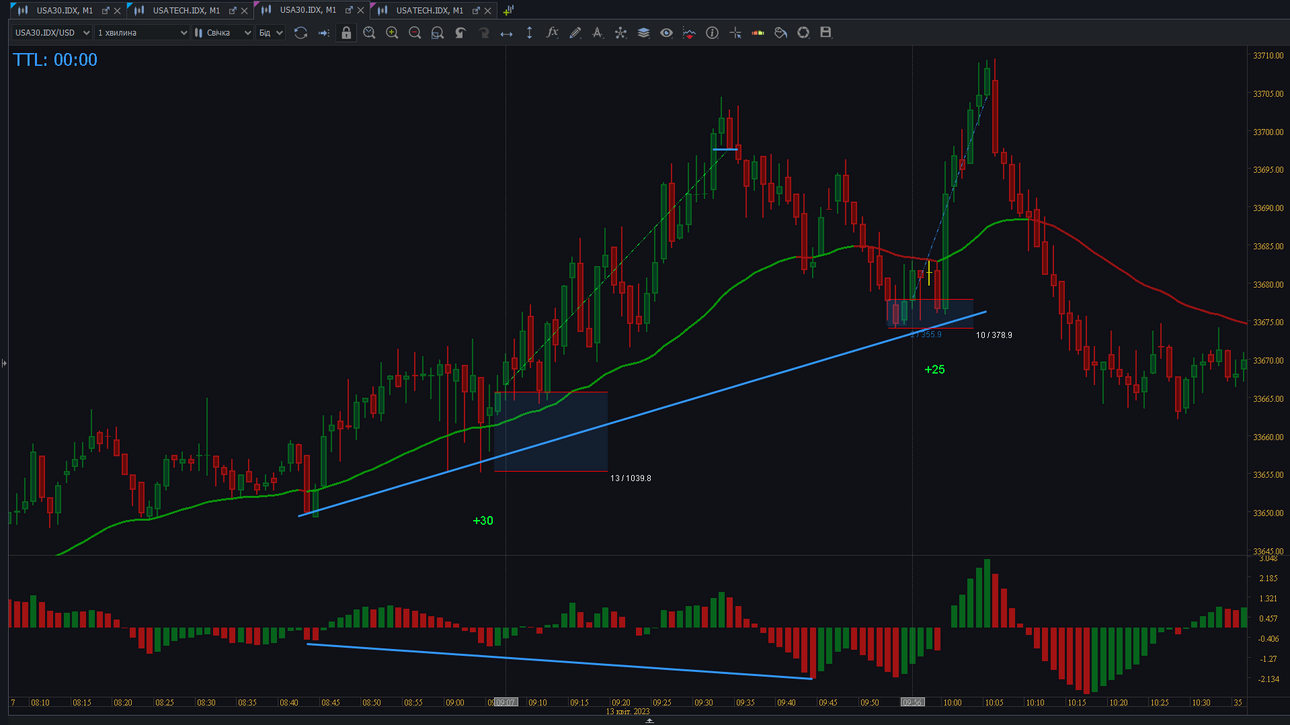Click the red-filled chart line icon
Viewport: 1290px width, 725px height.
point(689,33)
